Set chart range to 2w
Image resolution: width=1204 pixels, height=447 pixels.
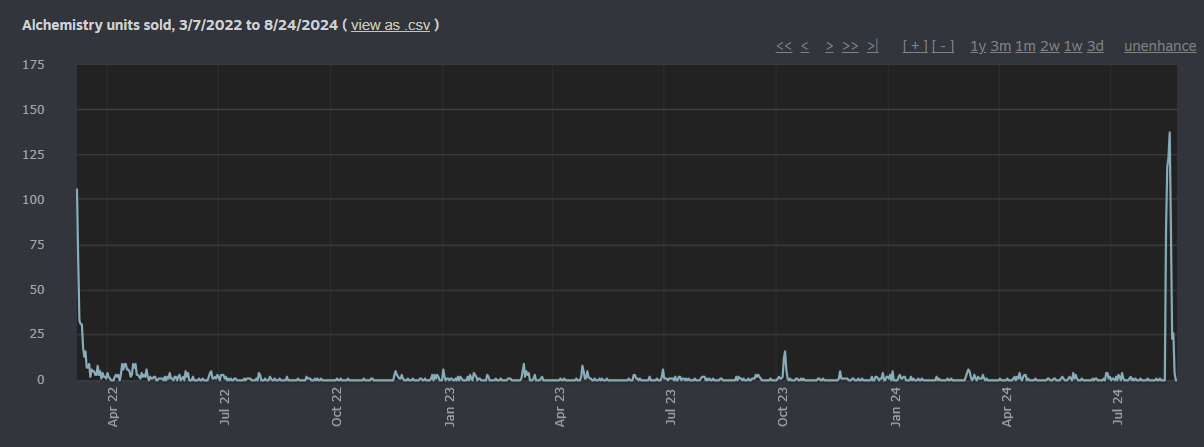coord(1050,46)
